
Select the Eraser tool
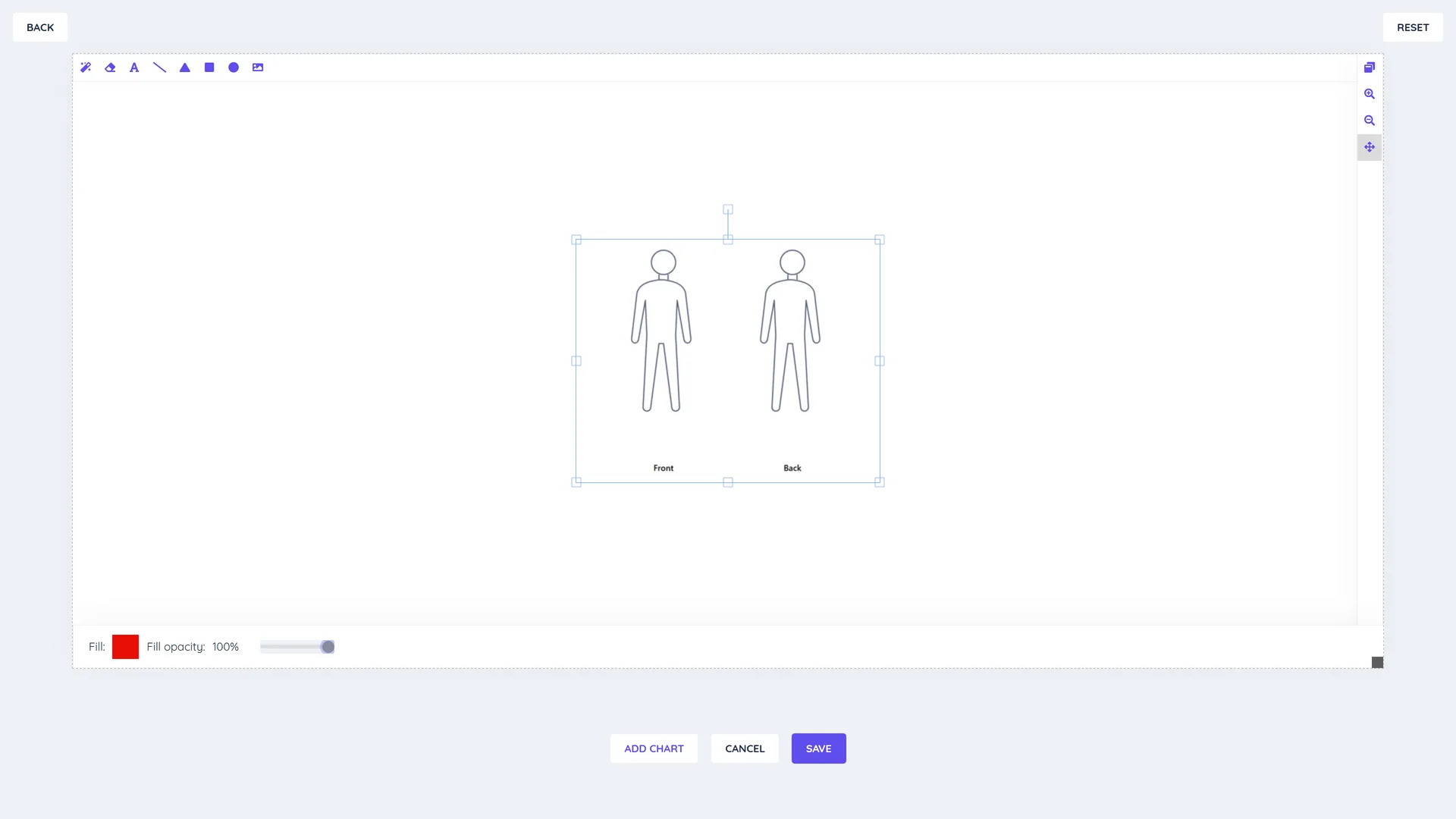tap(110, 67)
